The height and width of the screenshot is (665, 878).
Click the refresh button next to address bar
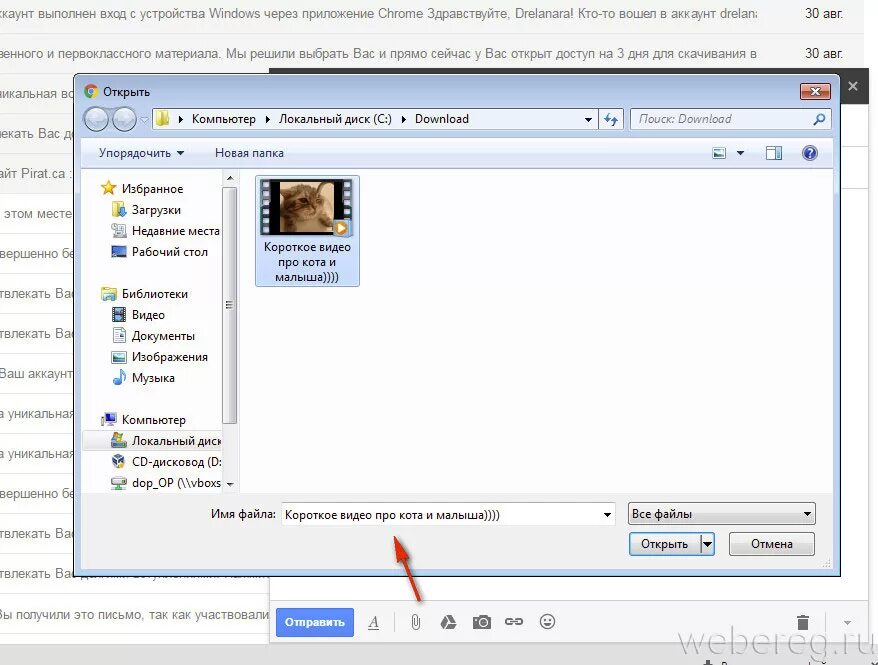tap(611, 119)
